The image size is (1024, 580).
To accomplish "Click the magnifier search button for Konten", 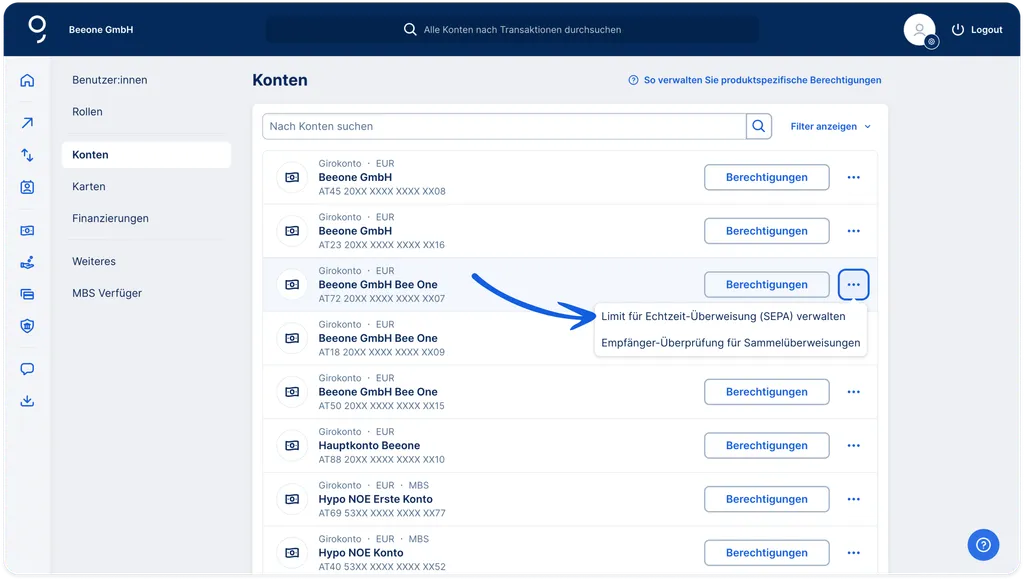I will [x=760, y=126].
